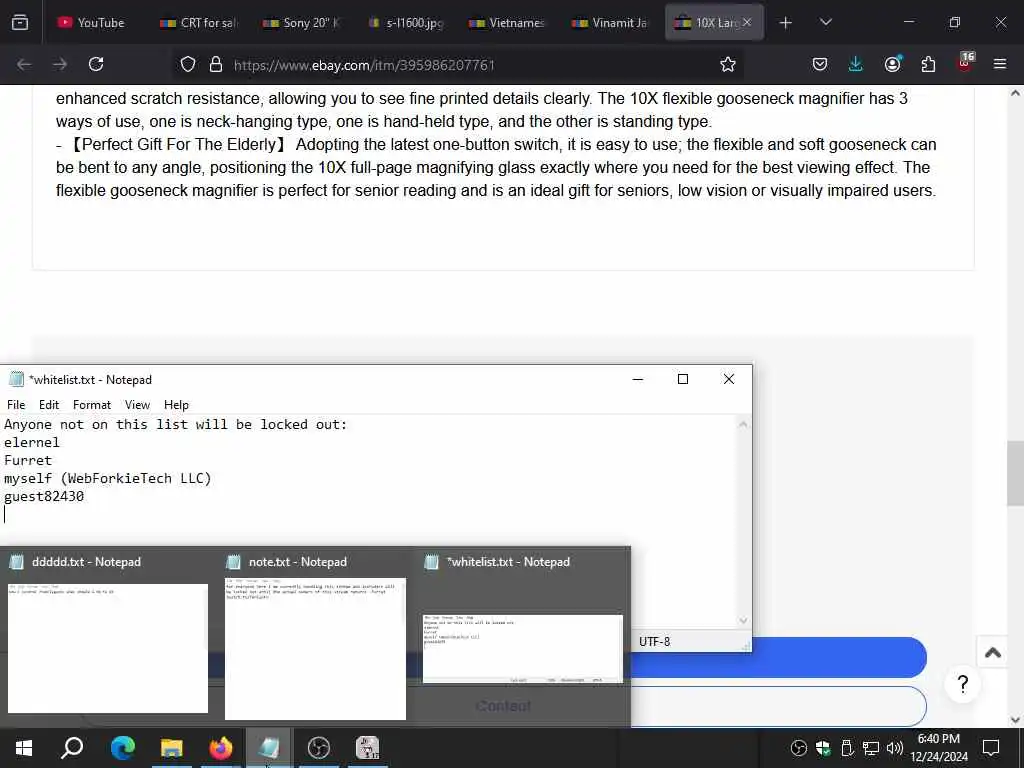Open clock showing 6:40 PM

(938, 748)
